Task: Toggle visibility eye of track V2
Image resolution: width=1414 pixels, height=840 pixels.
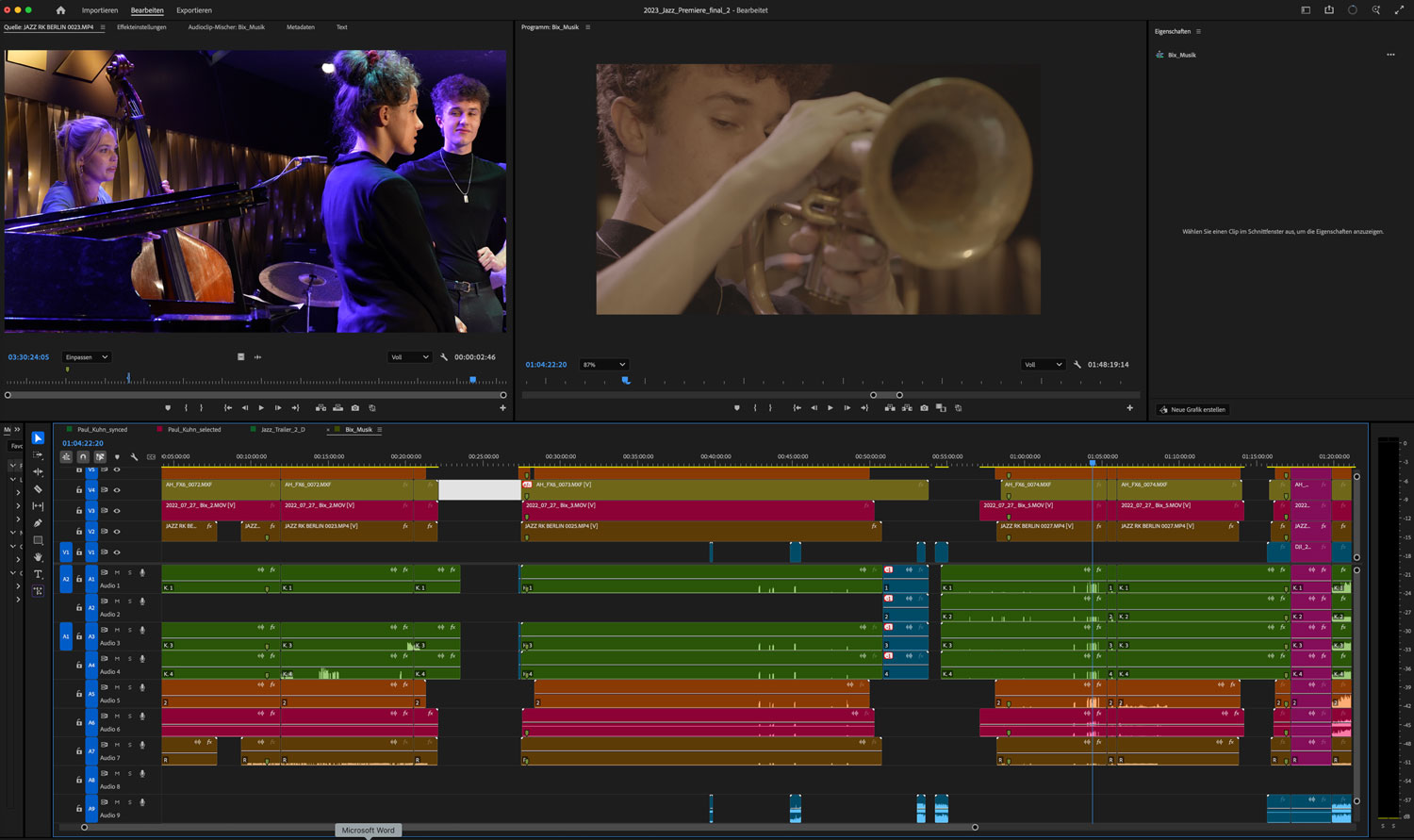Action: click(117, 532)
